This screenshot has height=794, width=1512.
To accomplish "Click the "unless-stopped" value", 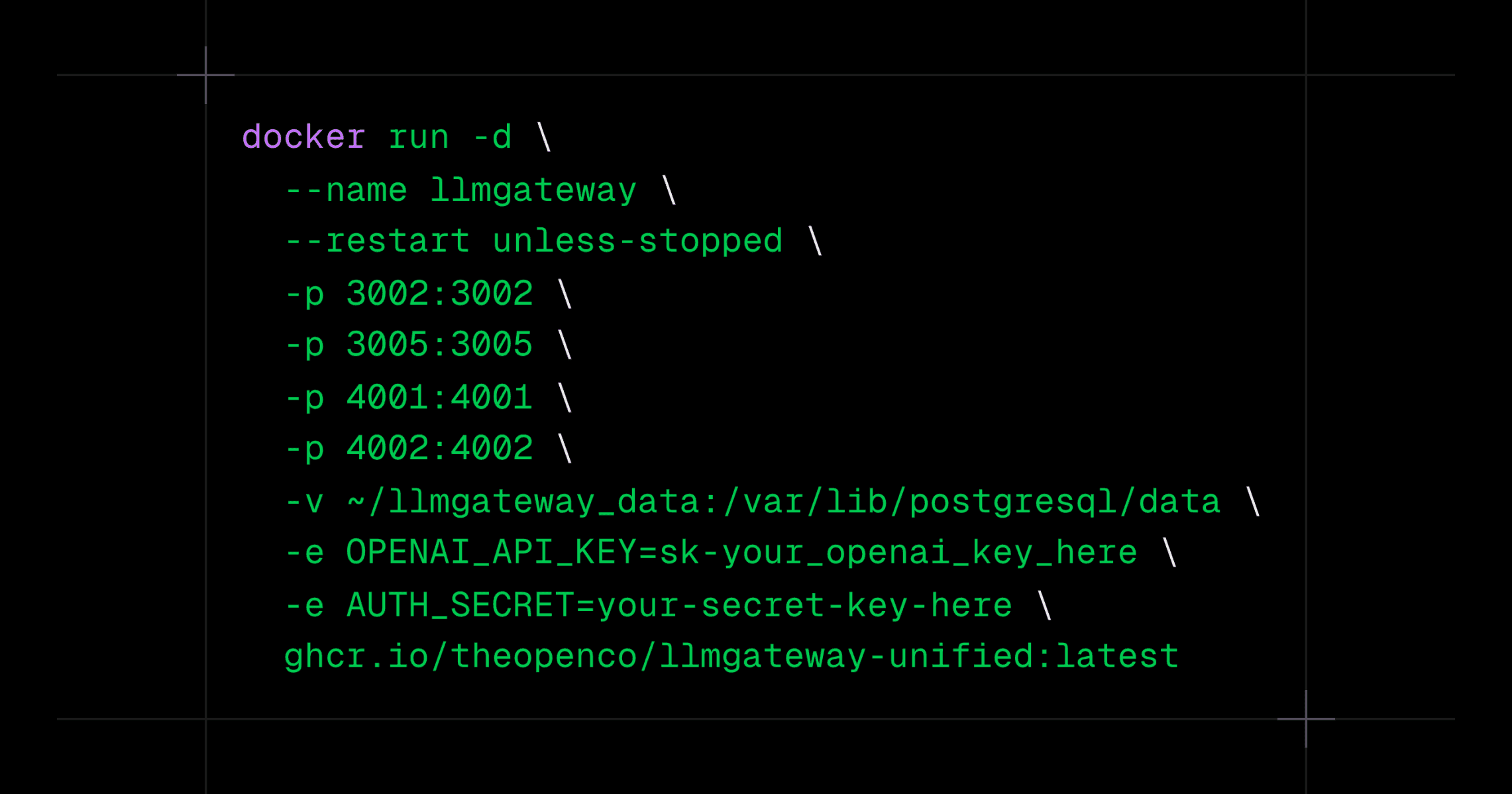I will click(x=637, y=241).
